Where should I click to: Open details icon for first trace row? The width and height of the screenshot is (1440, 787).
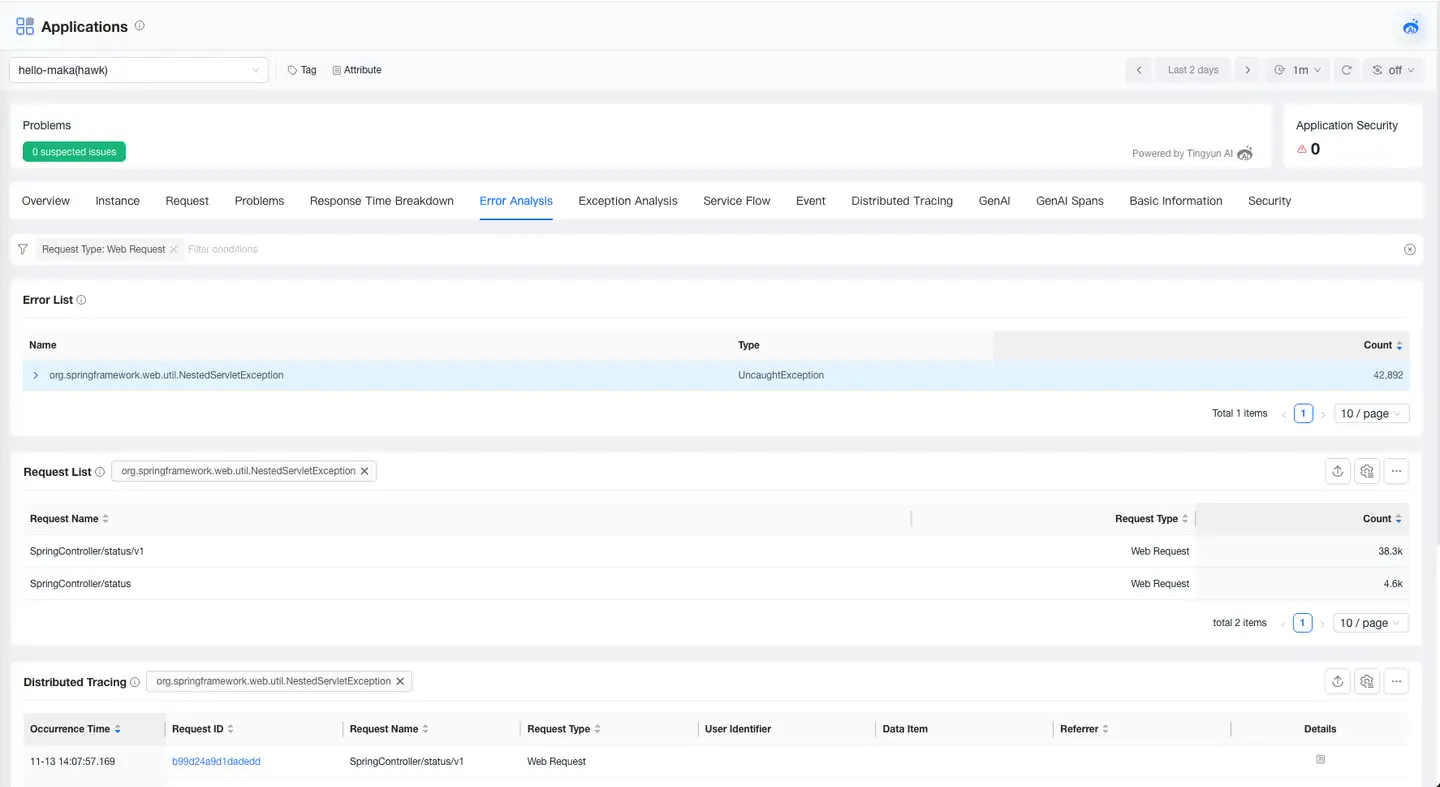point(1320,760)
